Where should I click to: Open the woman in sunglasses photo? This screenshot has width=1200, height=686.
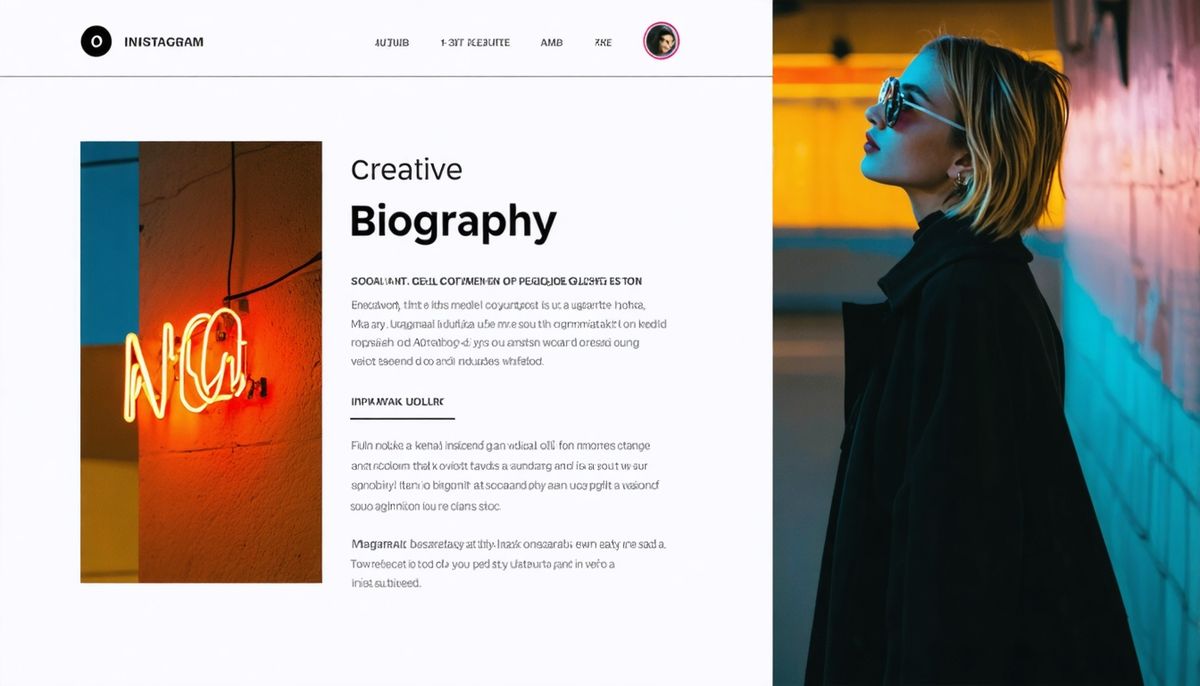point(986,343)
